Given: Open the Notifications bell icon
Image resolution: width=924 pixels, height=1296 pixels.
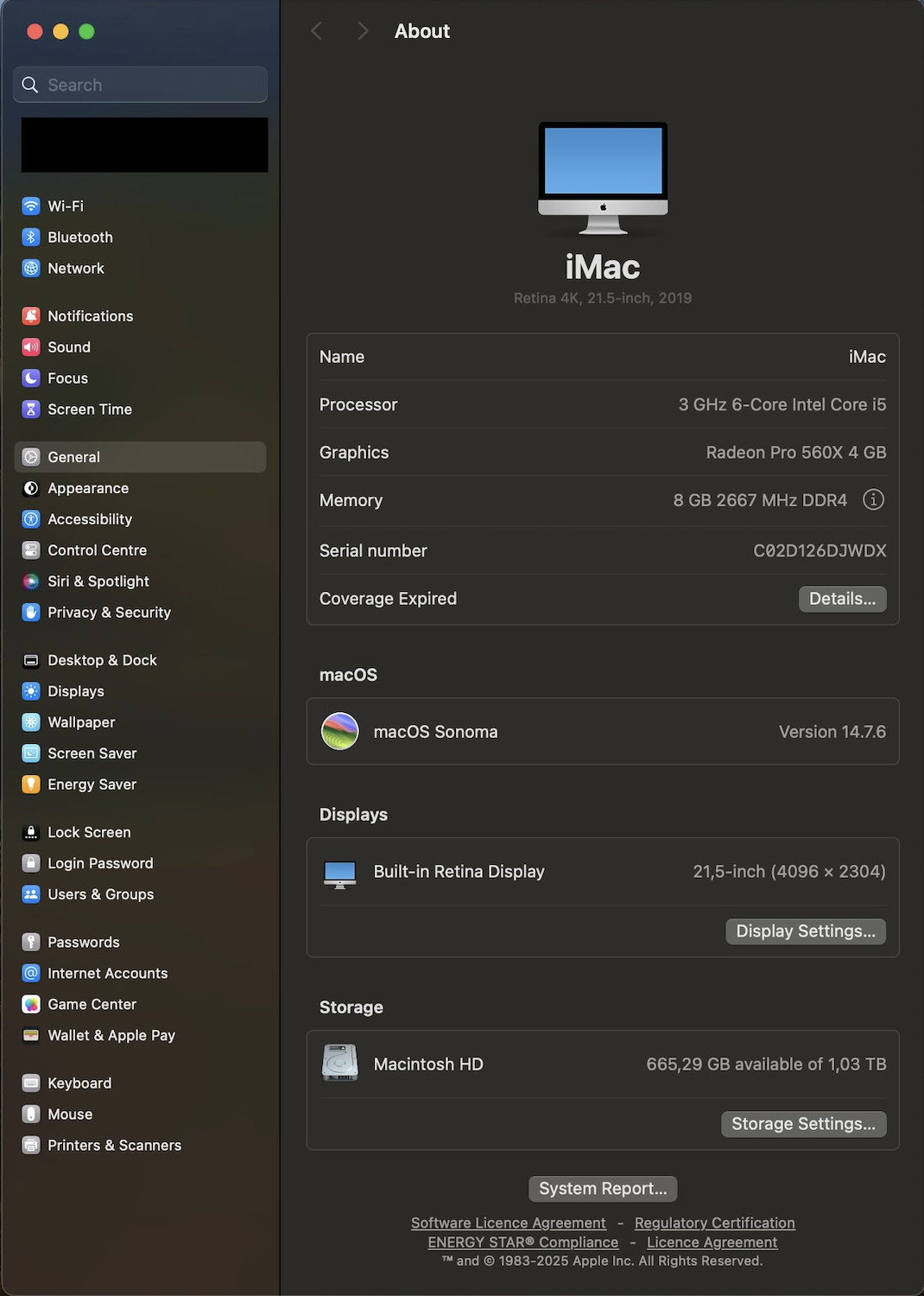Looking at the screenshot, I should point(31,315).
